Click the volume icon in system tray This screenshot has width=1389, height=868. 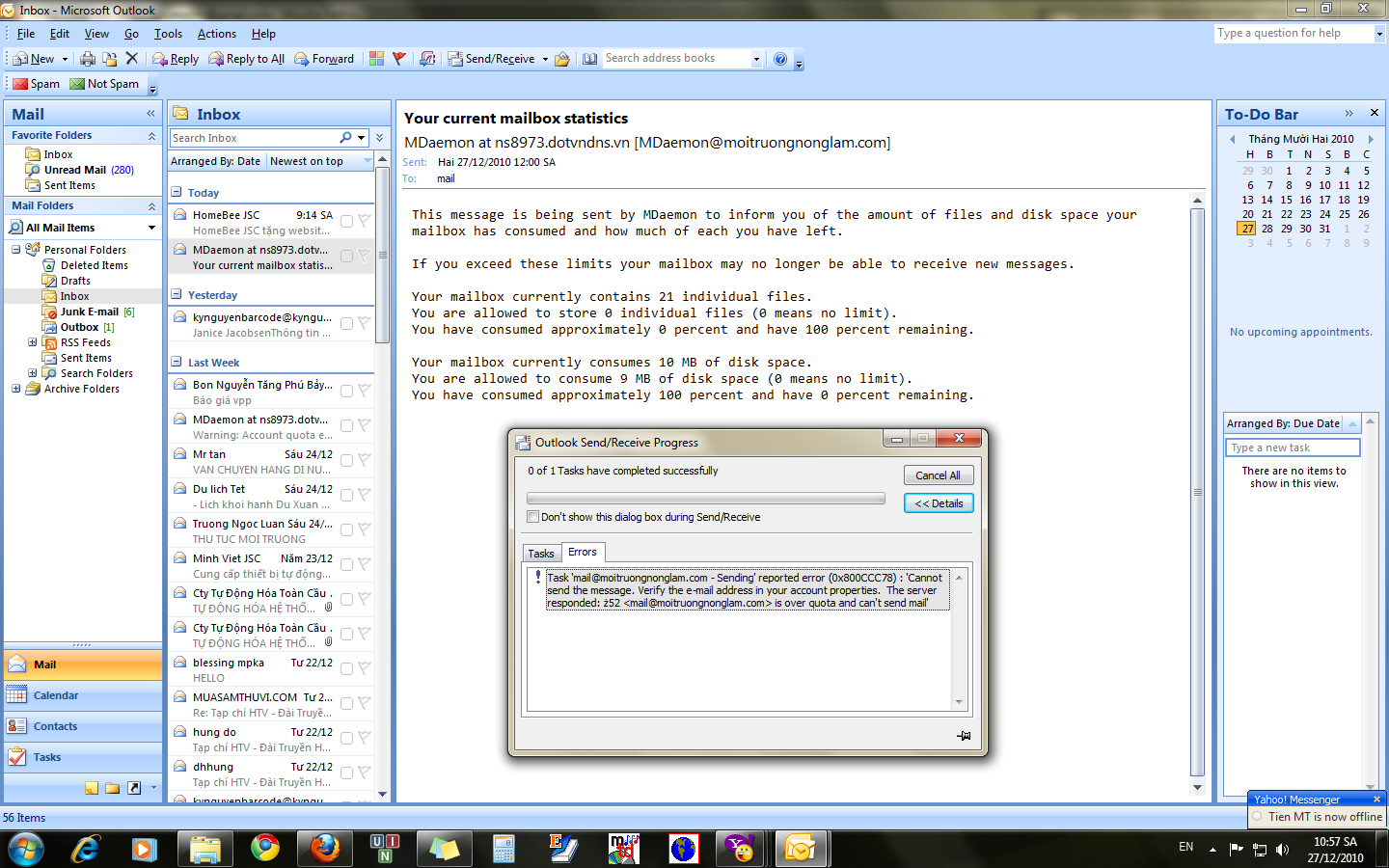[x=1282, y=849]
